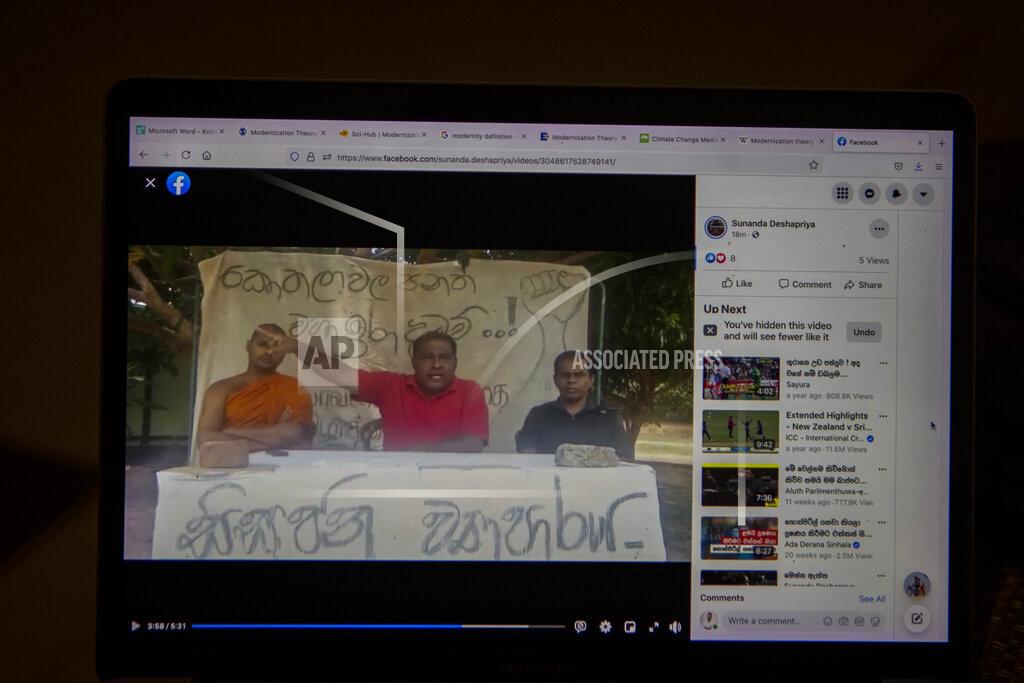Select the Facebook tab

pyautogui.click(x=882, y=142)
